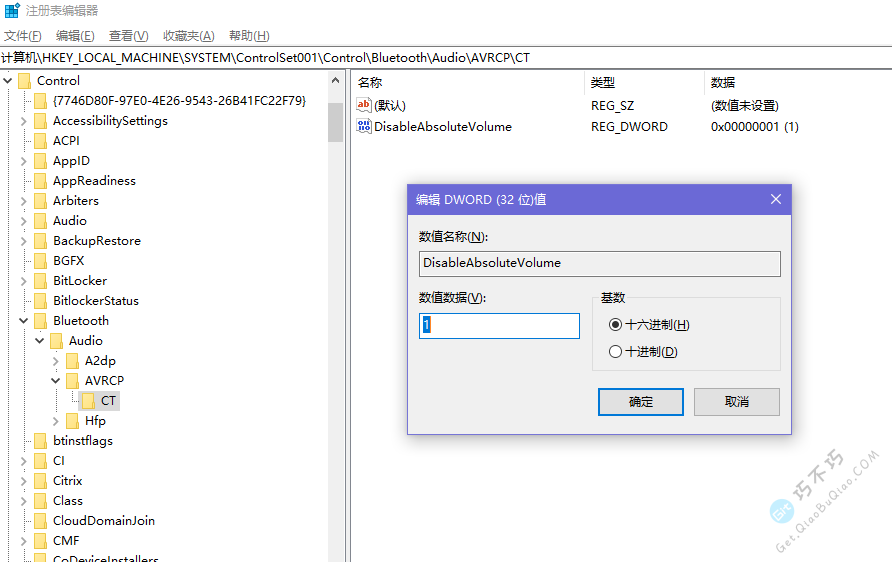Click the CloudDomainJoin folder icon

40,521
